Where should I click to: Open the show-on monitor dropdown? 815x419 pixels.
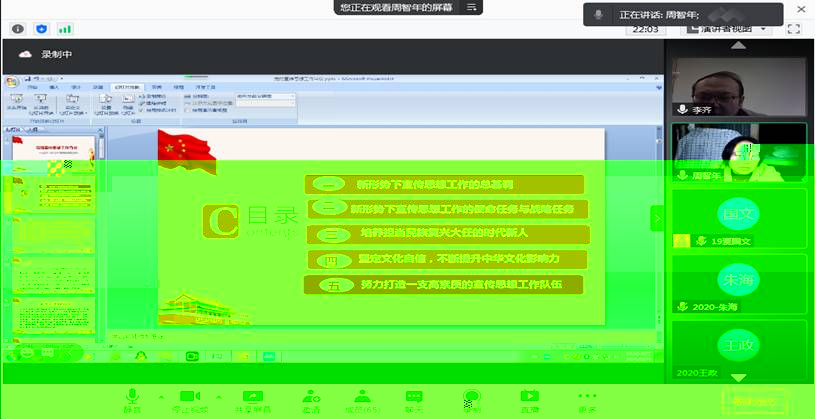click(265, 103)
